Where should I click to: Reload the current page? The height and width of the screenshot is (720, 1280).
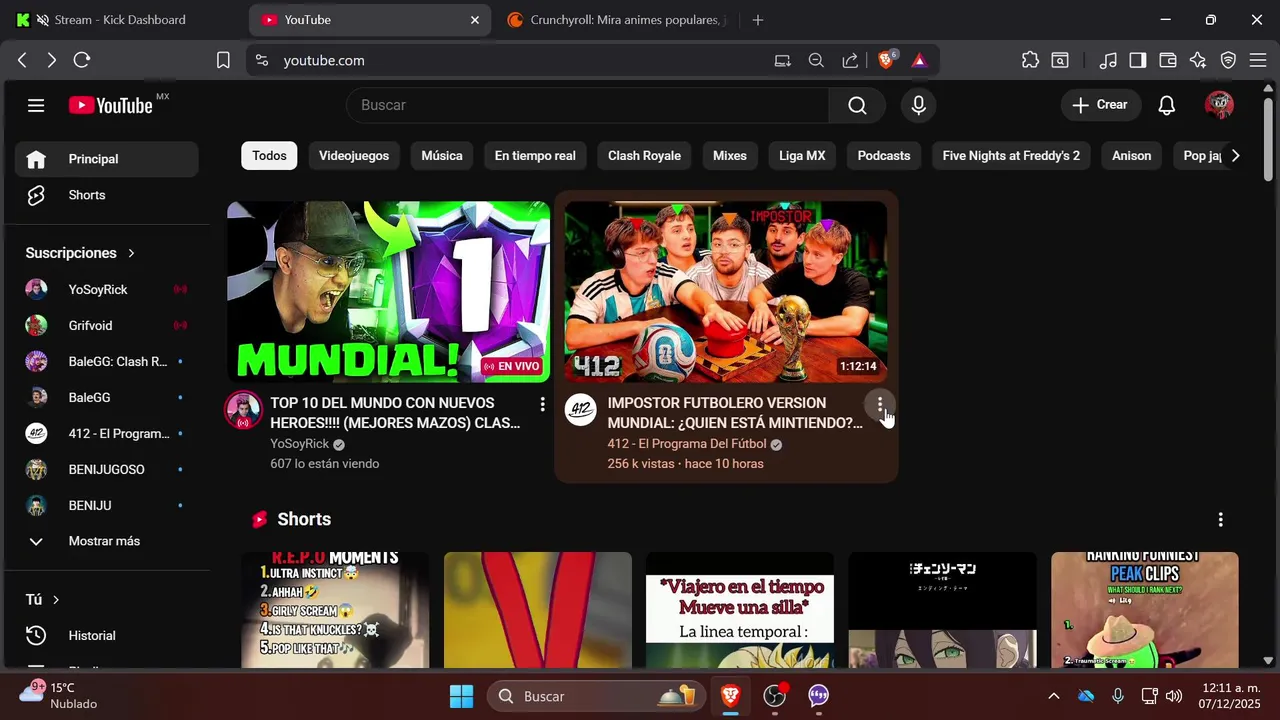82,60
